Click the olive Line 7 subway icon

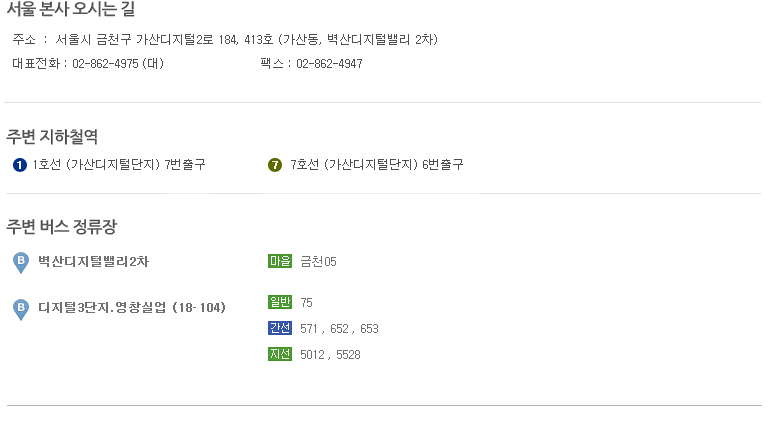(x=275, y=165)
